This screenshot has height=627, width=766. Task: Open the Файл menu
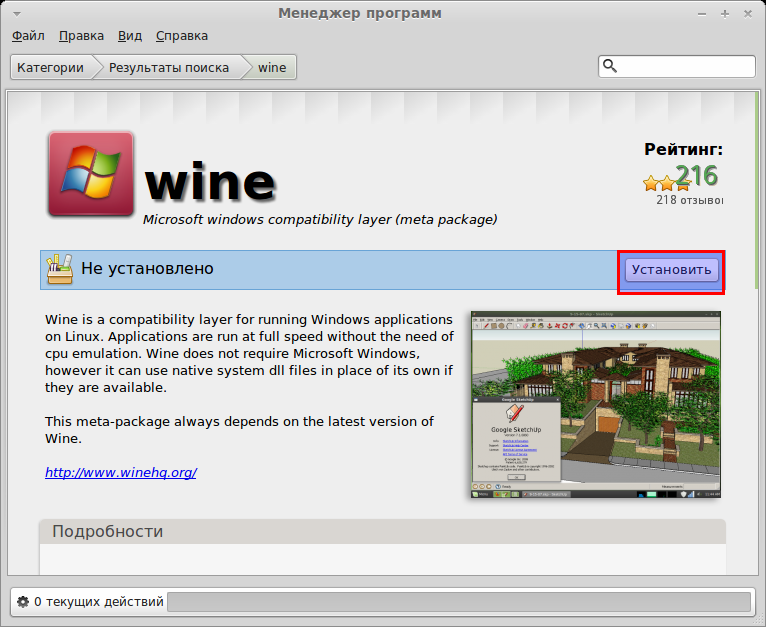28,36
